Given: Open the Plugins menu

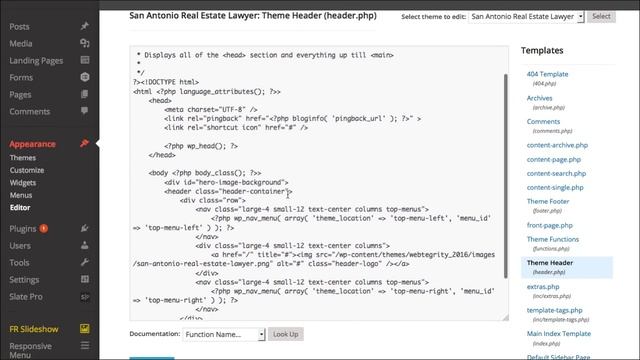Looking at the screenshot, I should (22, 229).
